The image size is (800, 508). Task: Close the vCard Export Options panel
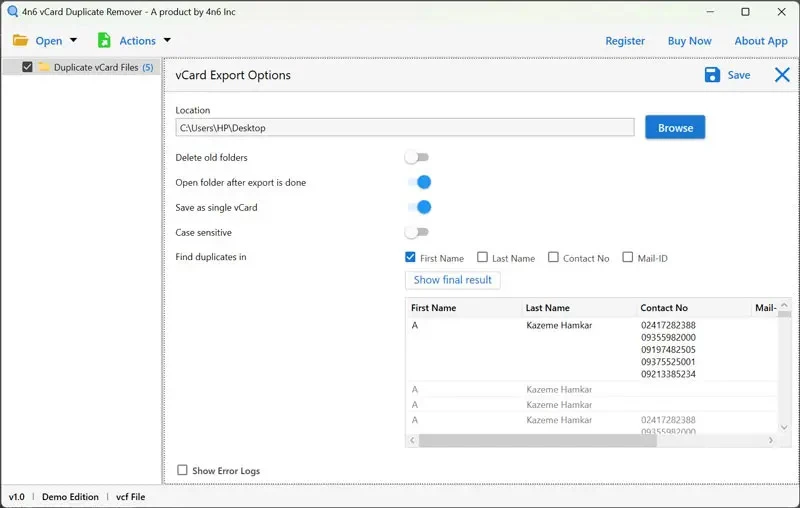point(782,75)
